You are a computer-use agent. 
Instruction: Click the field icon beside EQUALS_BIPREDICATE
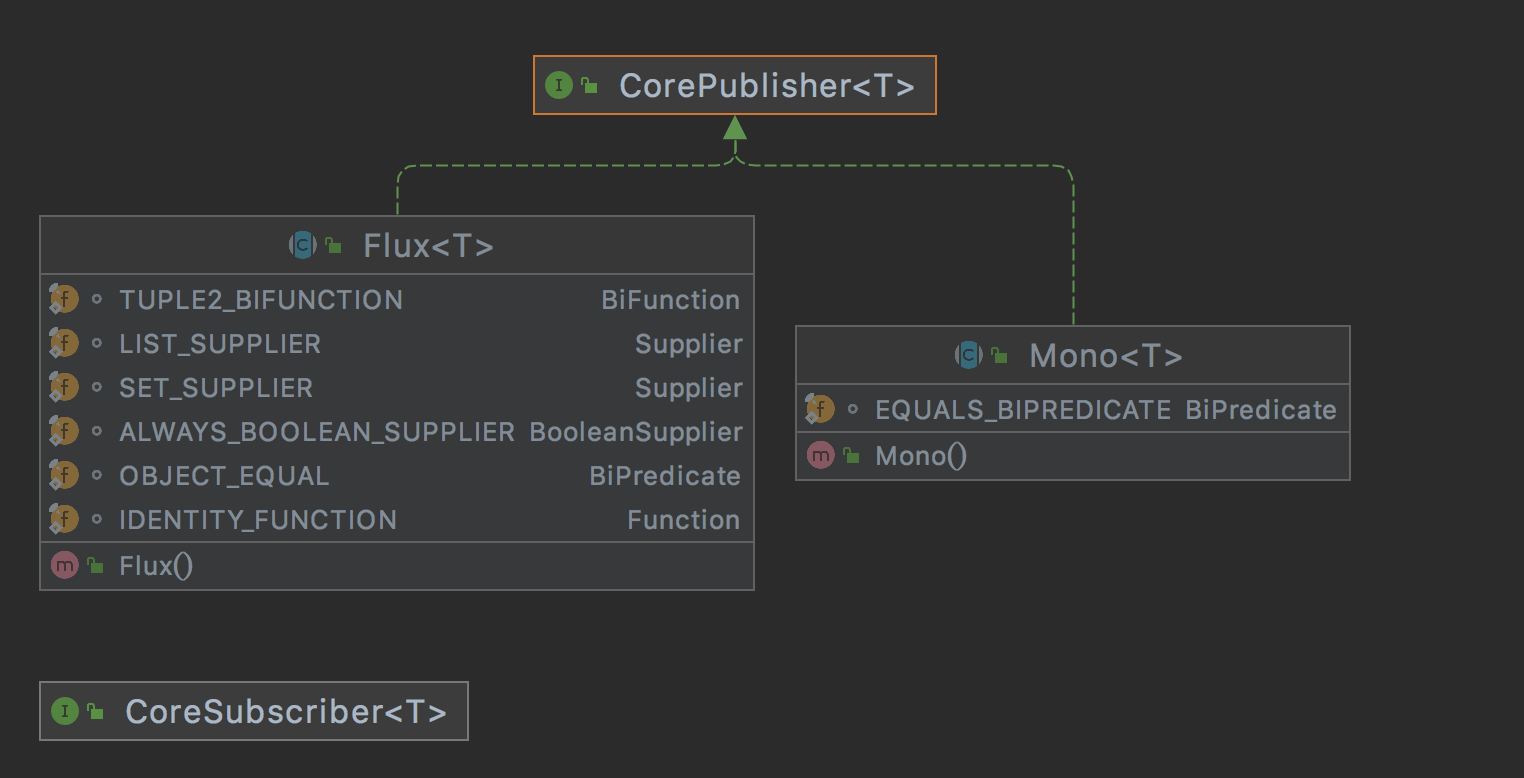pyautogui.click(x=819, y=408)
